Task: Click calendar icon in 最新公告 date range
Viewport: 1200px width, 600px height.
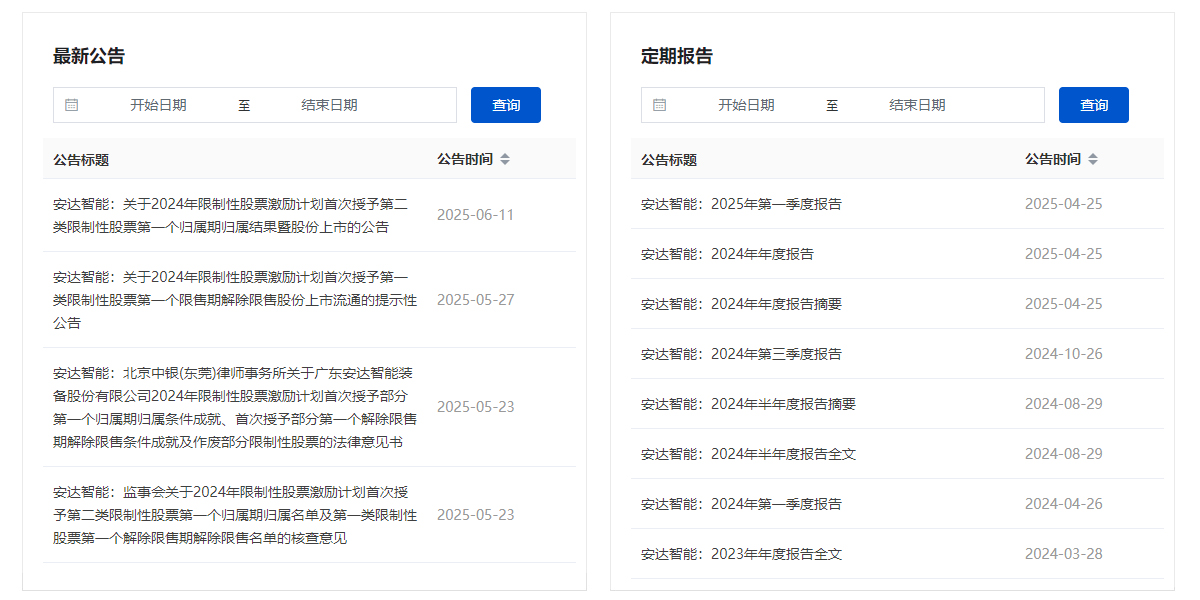Action: point(72,105)
